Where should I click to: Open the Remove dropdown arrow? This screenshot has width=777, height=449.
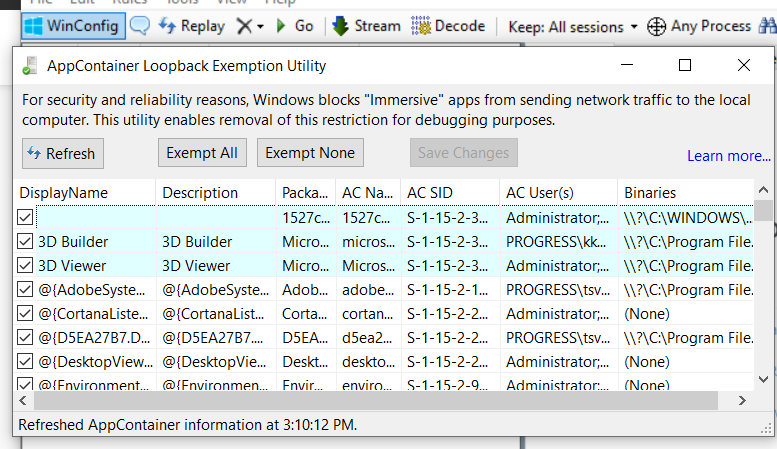260,26
